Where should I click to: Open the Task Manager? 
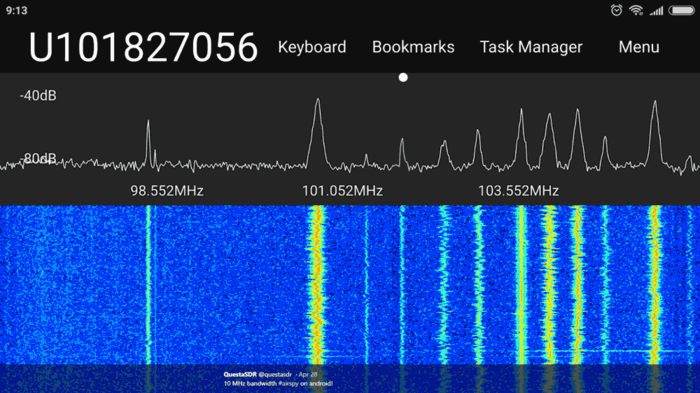531,47
